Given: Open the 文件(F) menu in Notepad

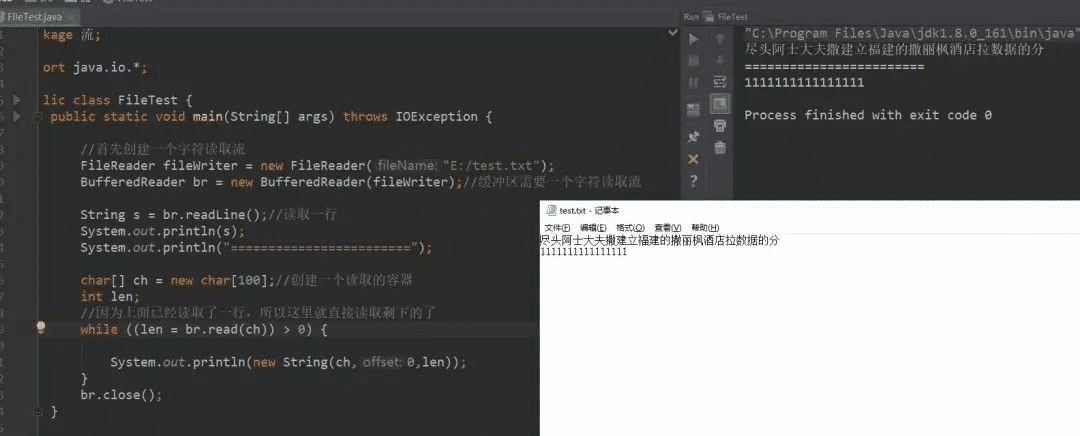Looking at the screenshot, I should (x=557, y=228).
